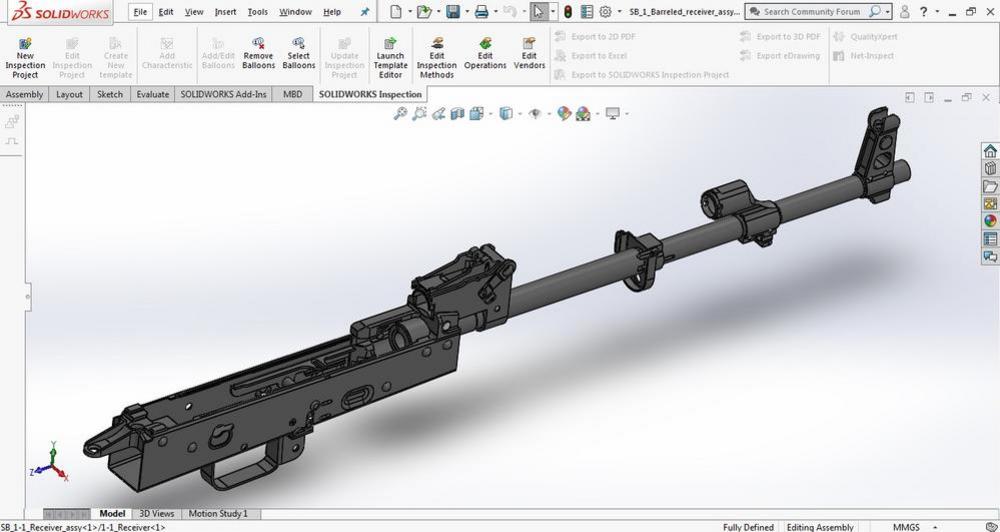The image size is (1000, 532).
Task: Open the Edit menu
Action: coord(166,11)
